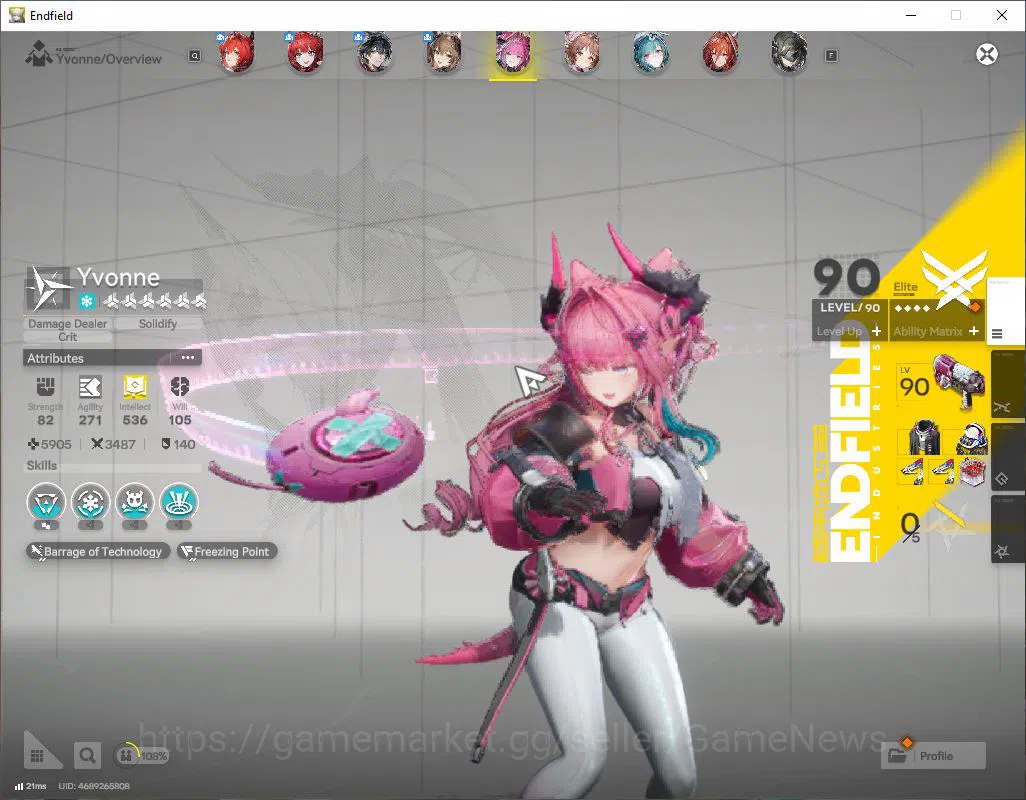This screenshot has width=1026, height=800.
Task: Close the character overview with X icon
Action: [x=987, y=54]
